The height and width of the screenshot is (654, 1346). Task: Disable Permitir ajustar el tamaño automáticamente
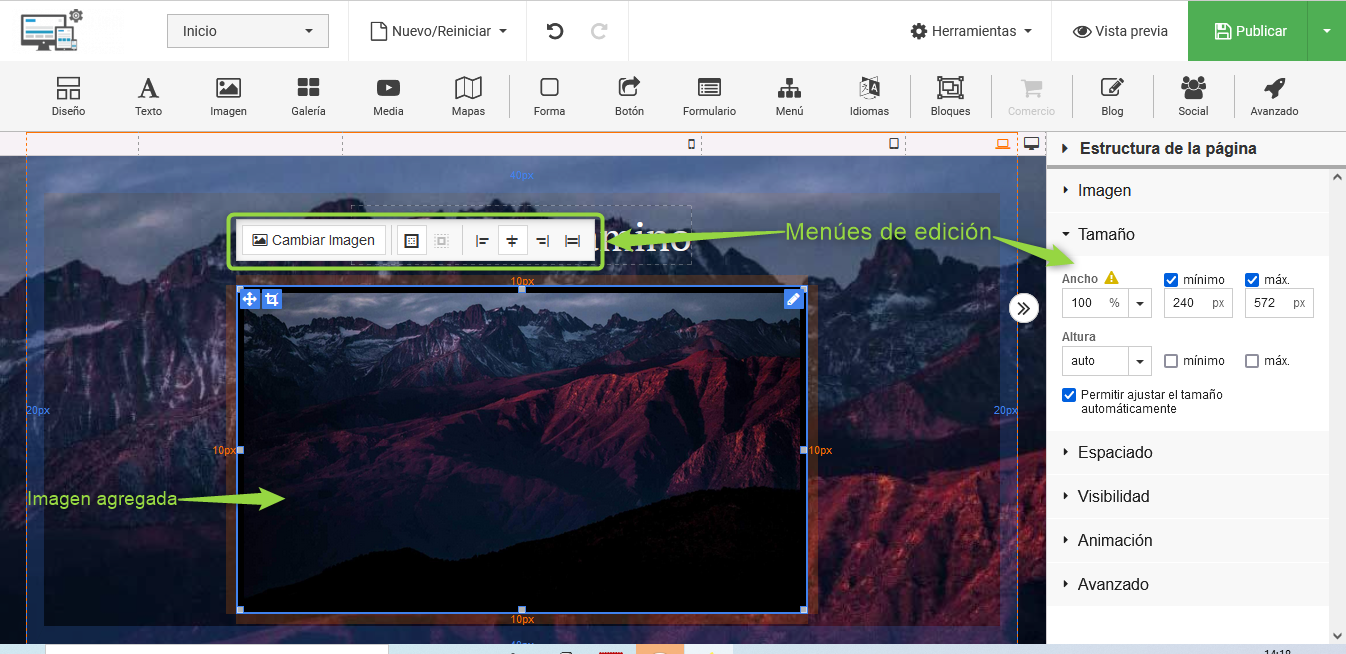(1069, 395)
